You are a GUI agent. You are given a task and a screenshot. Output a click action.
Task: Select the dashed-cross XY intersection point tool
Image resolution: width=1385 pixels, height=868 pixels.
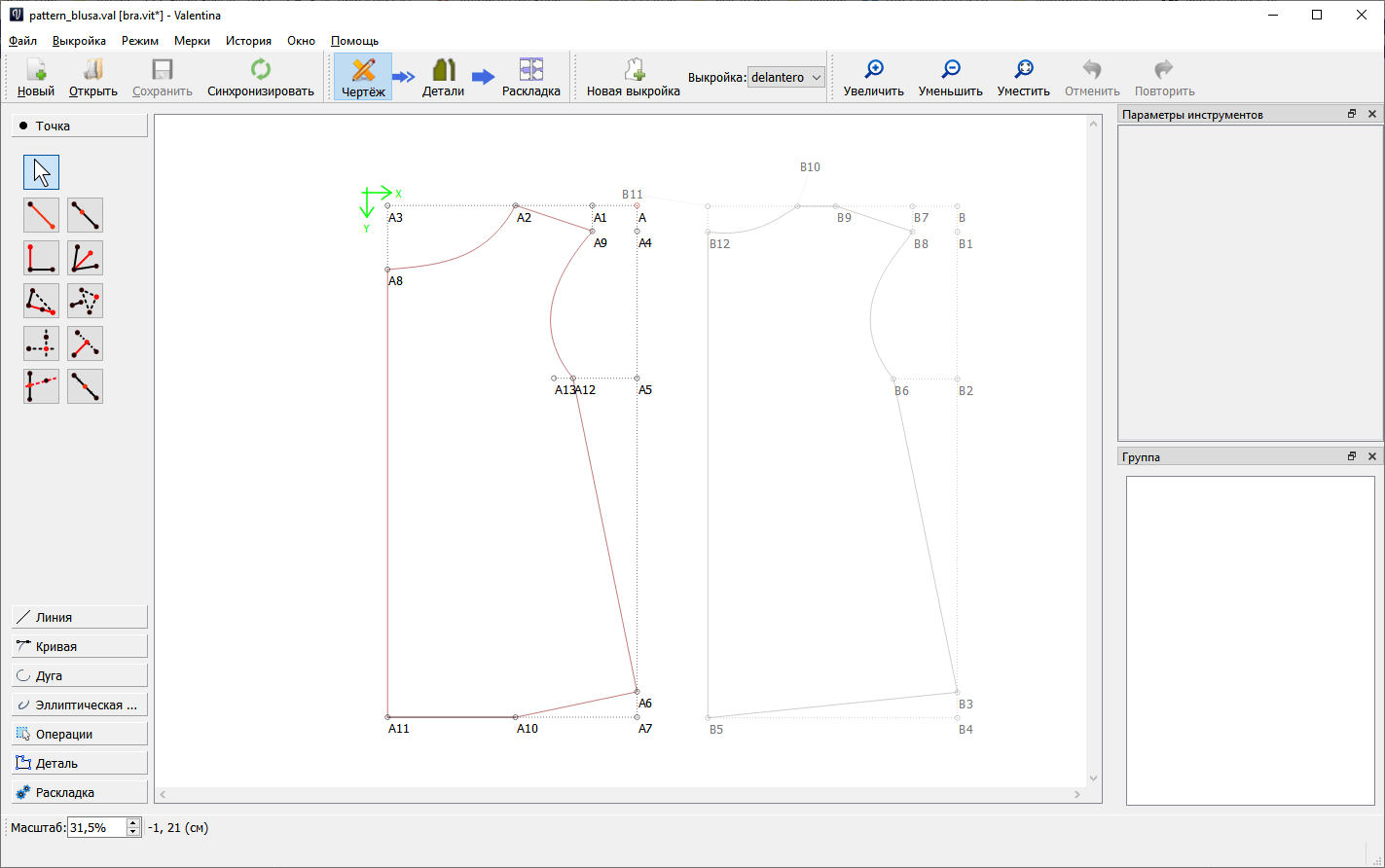(41, 344)
